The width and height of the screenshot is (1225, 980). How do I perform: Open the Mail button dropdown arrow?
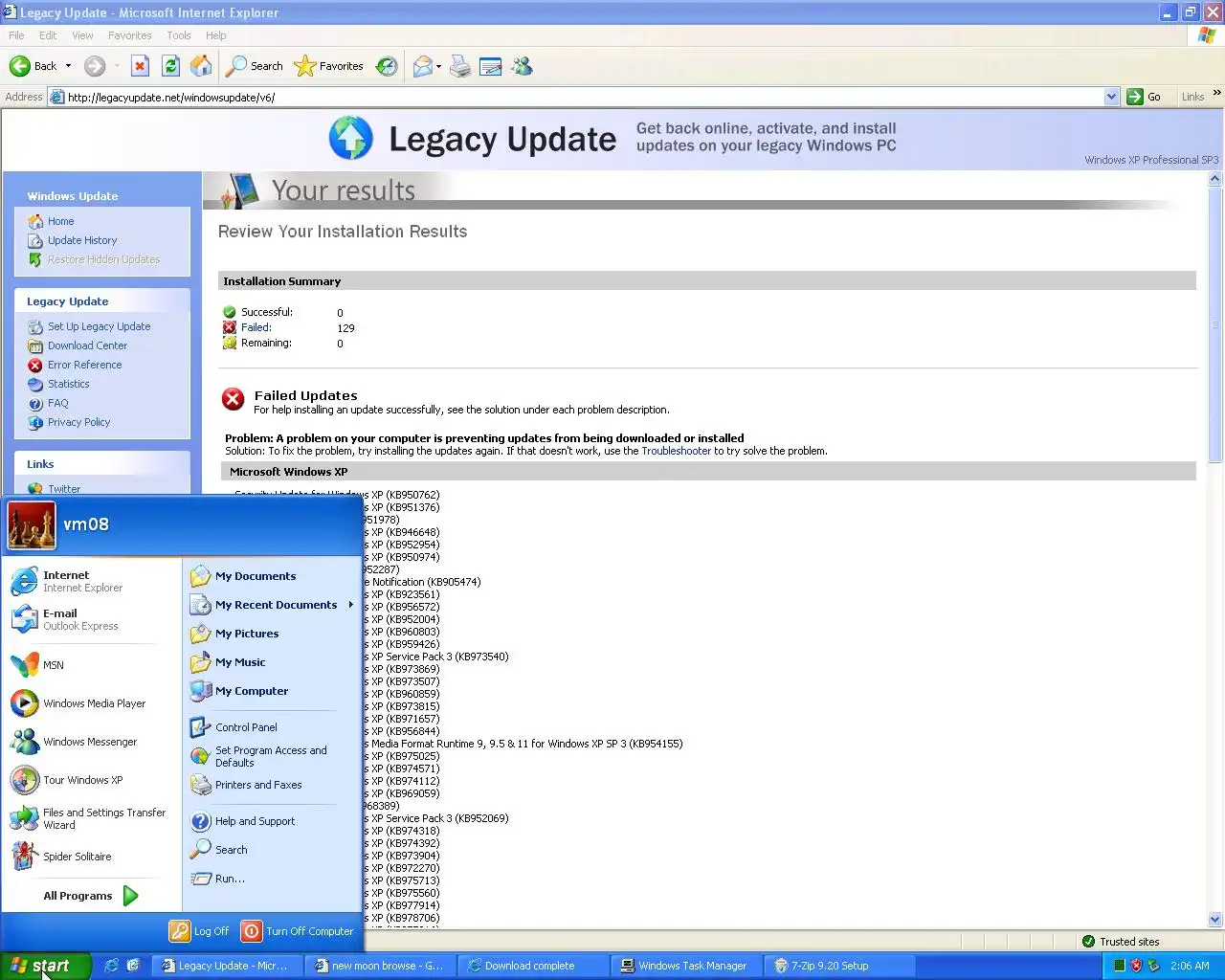point(438,66)
